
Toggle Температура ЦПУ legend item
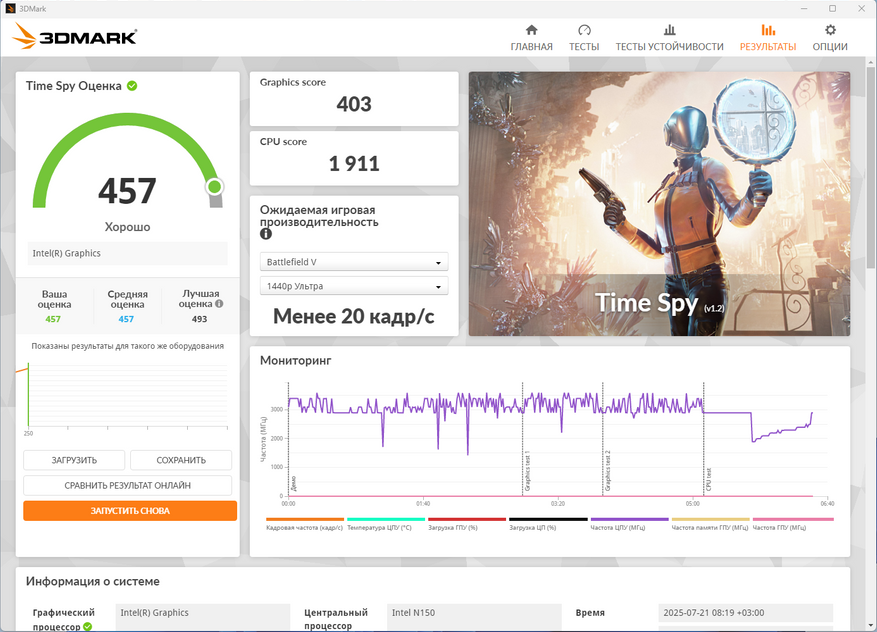385,525
